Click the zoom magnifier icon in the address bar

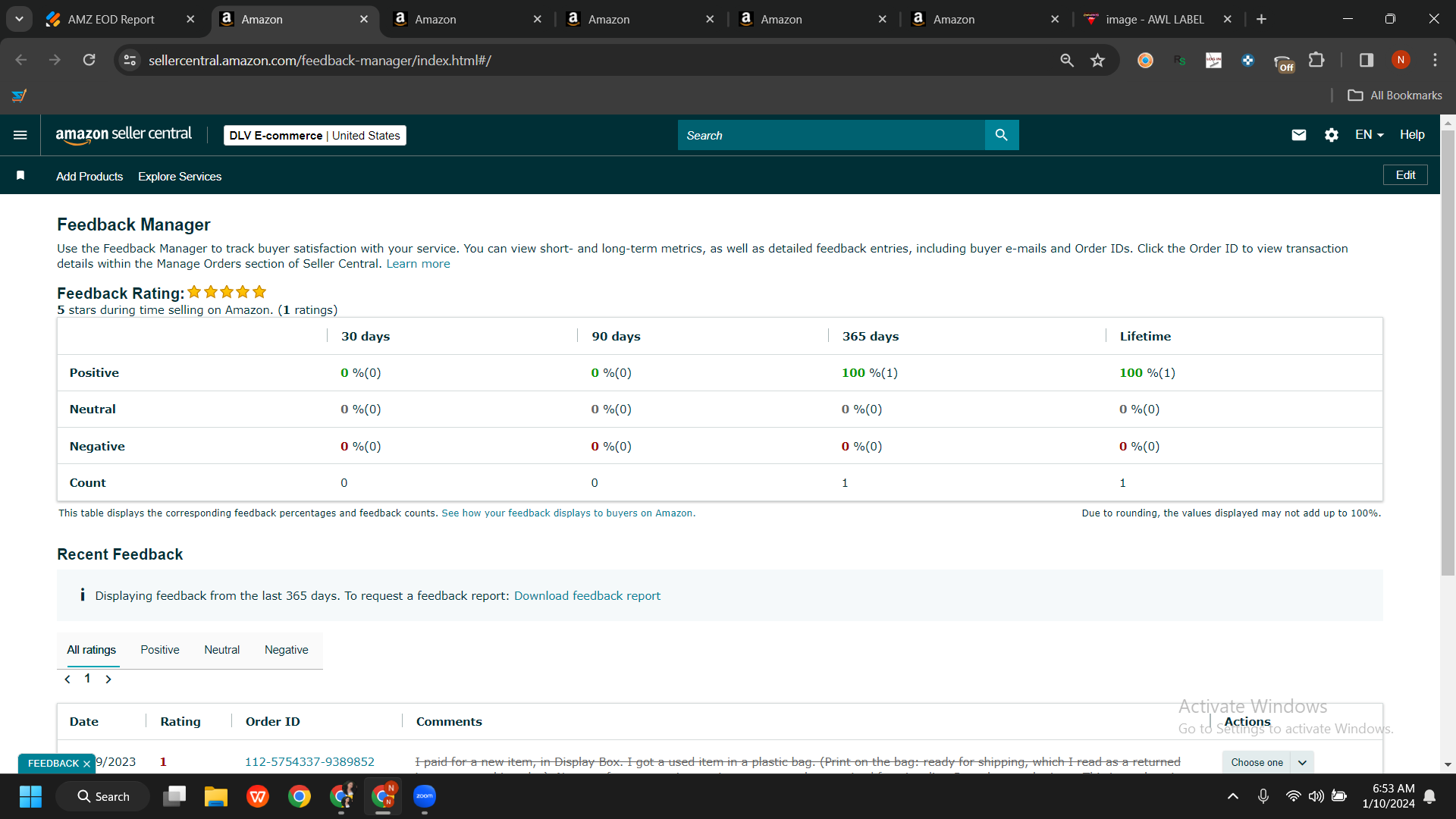[x=1066, y=60]
